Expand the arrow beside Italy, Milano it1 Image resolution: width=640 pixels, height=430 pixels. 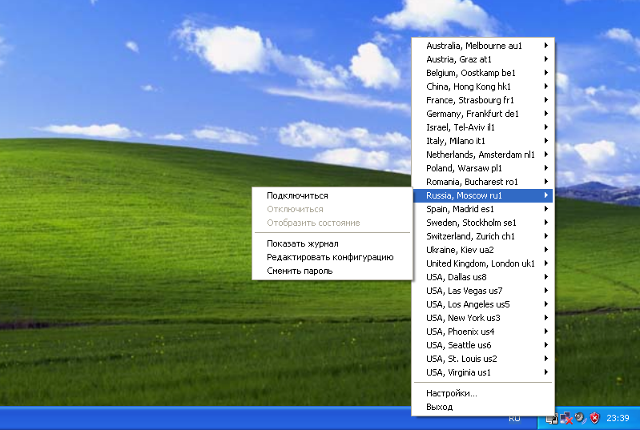tap(546, 141)
